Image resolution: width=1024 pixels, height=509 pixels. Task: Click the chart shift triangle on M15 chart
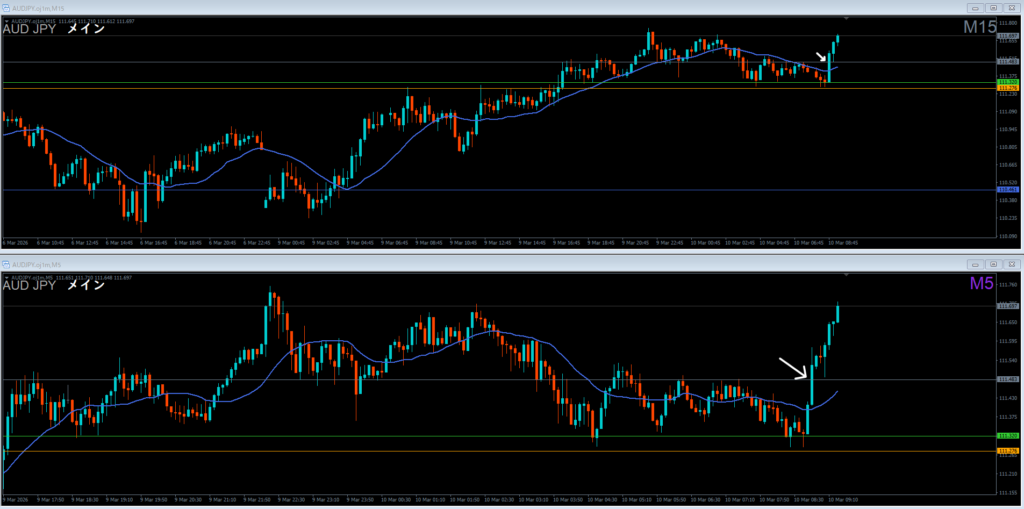[x=847, y=18]
